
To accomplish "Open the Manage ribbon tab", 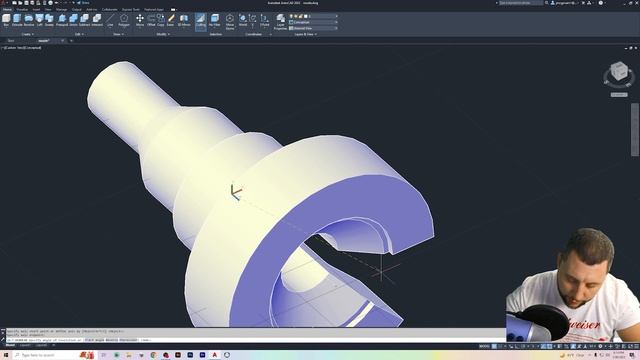I will point(61,9).
